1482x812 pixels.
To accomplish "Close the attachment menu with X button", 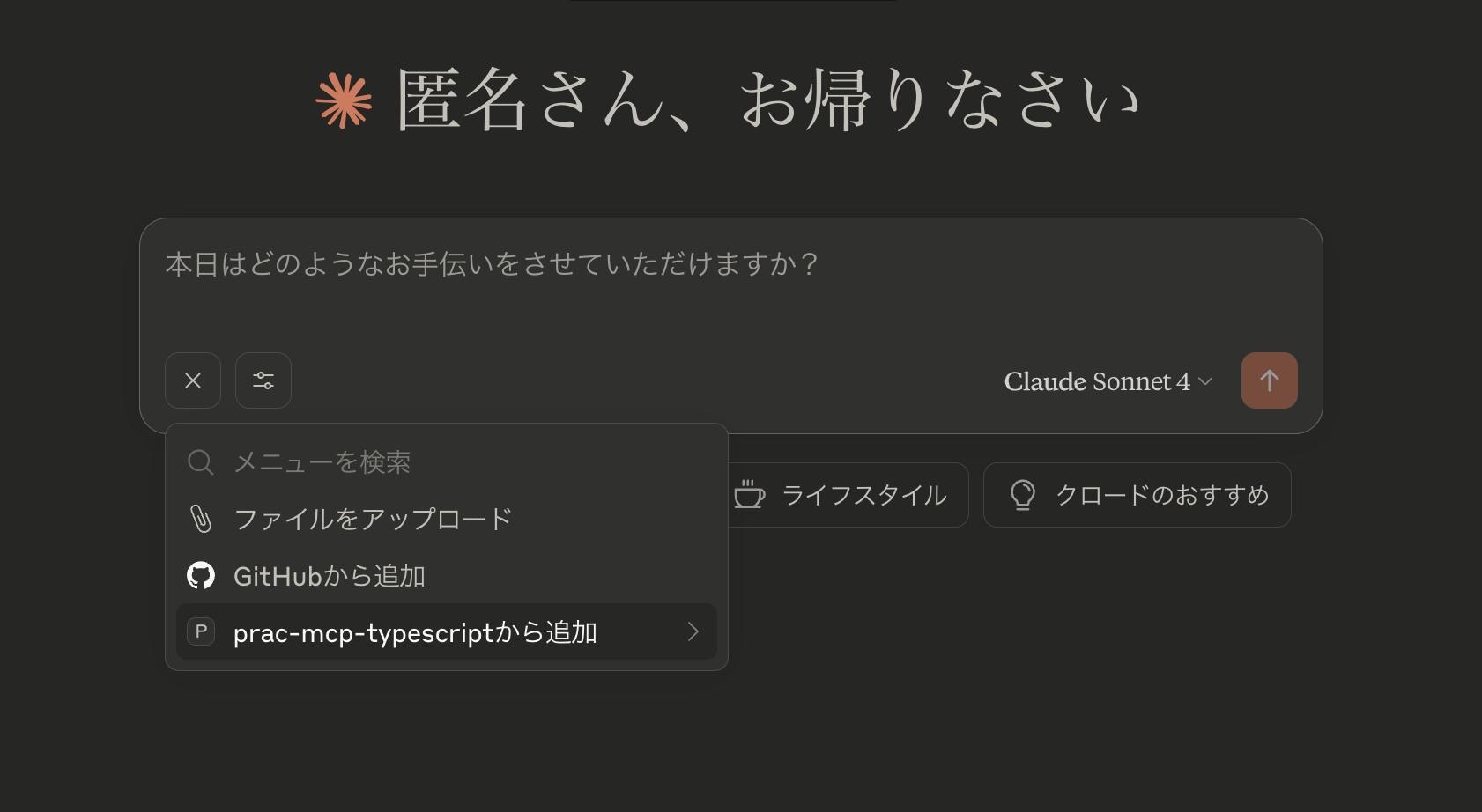I will pos(193,380).
